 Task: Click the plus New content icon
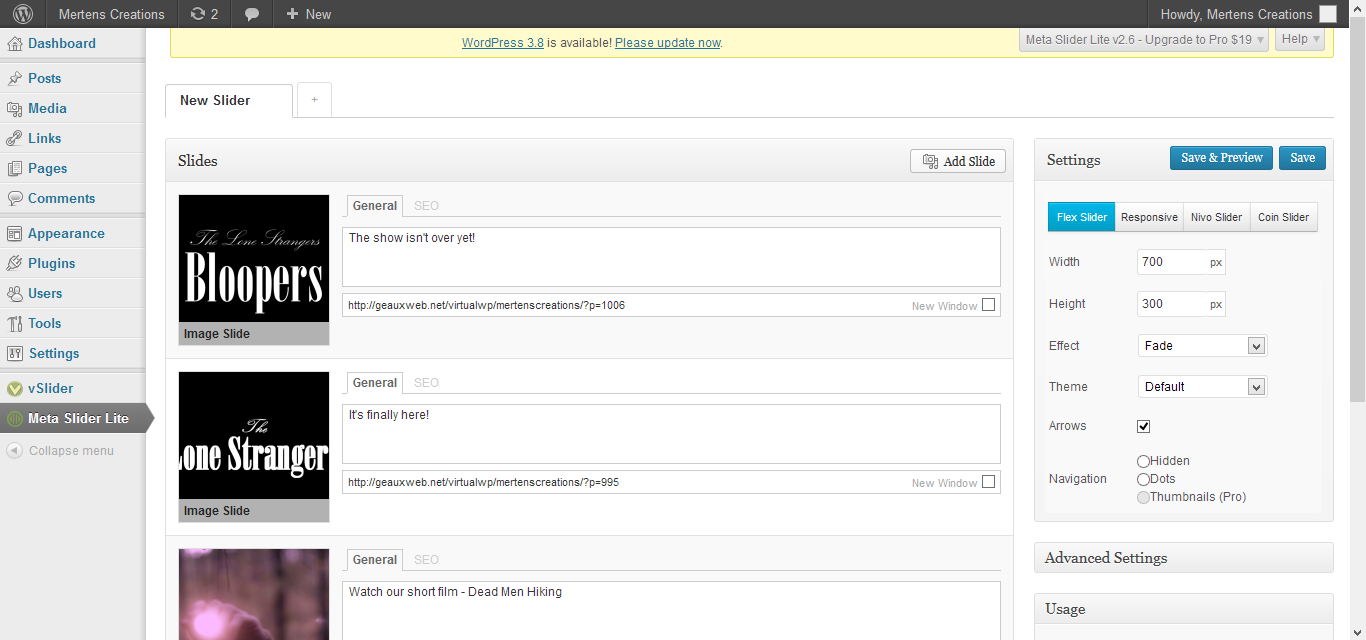[x=292, y=14]
